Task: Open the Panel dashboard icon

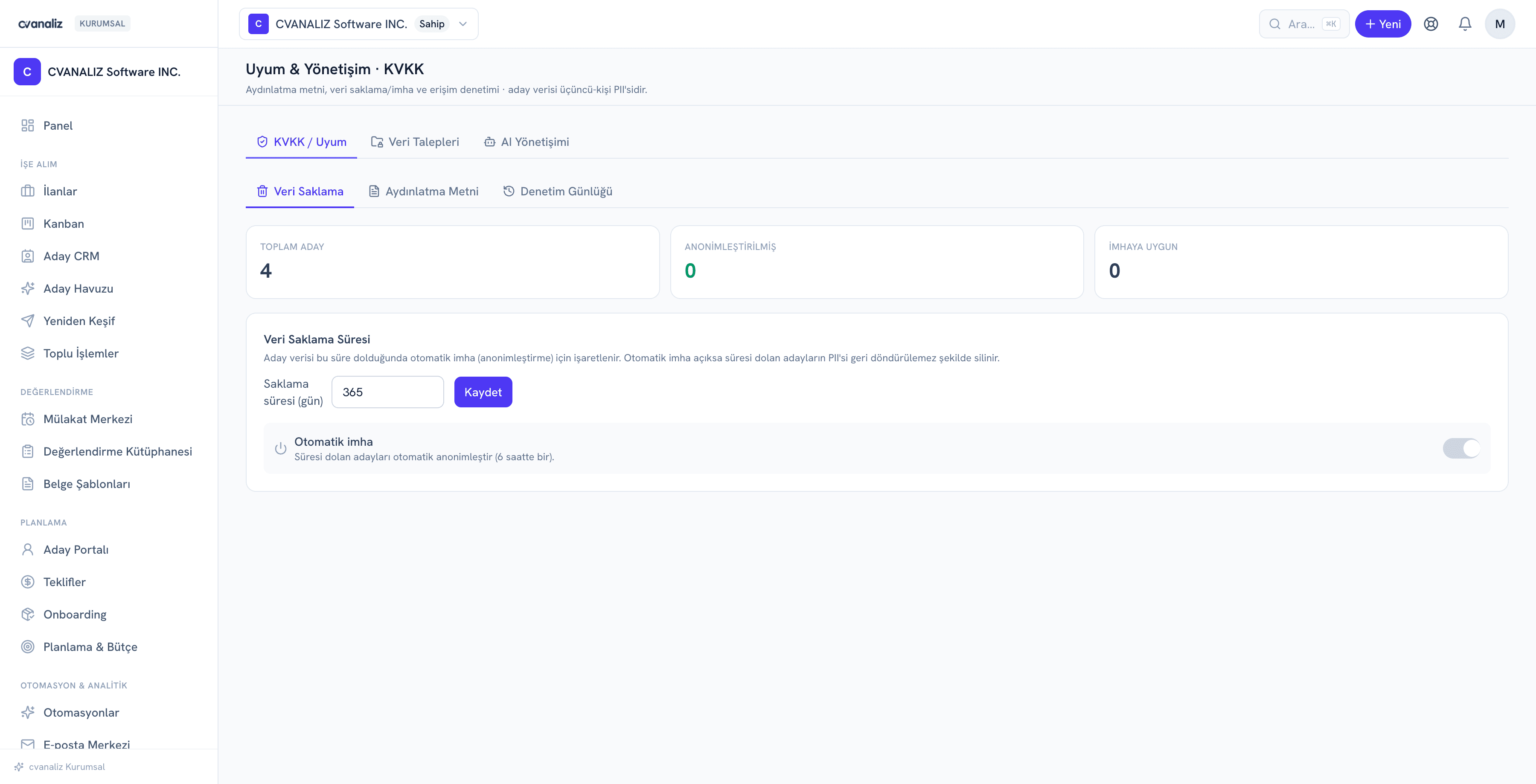Action: (27, 125)
